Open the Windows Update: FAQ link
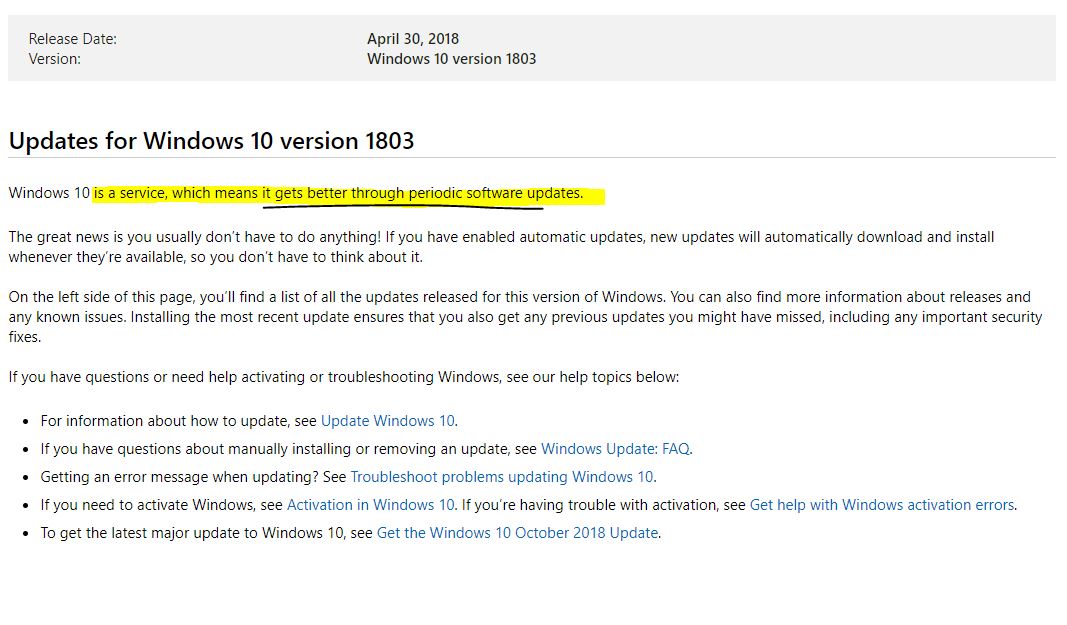This screenshot has height=625, width=1067. 615,449
